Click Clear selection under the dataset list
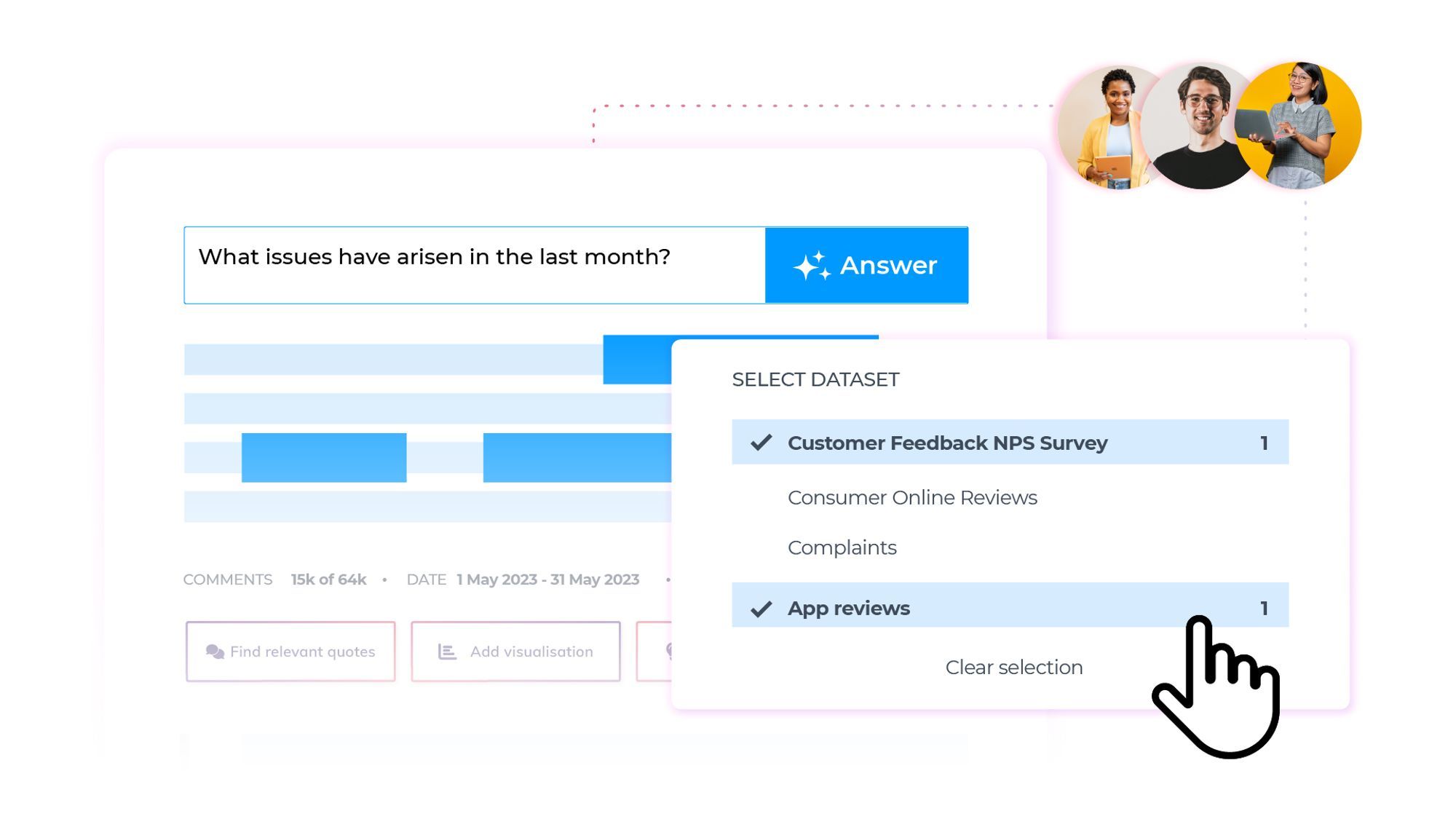 pyautogui.click(x=1013, y=667)
